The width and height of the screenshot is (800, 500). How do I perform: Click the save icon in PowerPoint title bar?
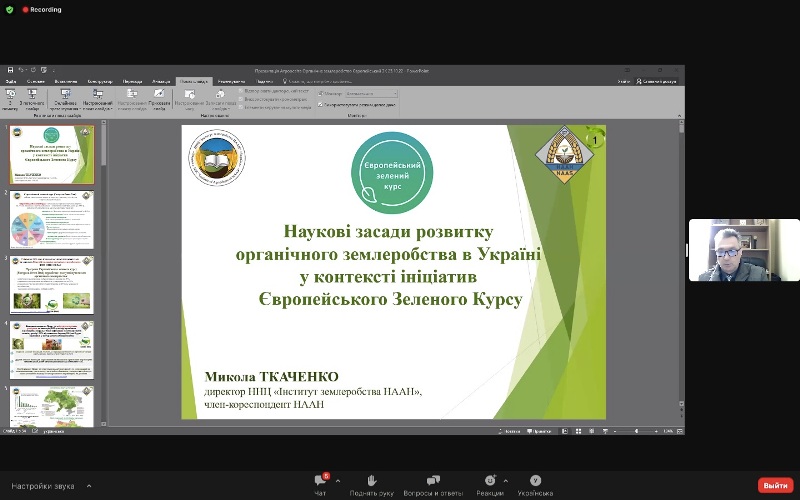[x=10, y=70]
